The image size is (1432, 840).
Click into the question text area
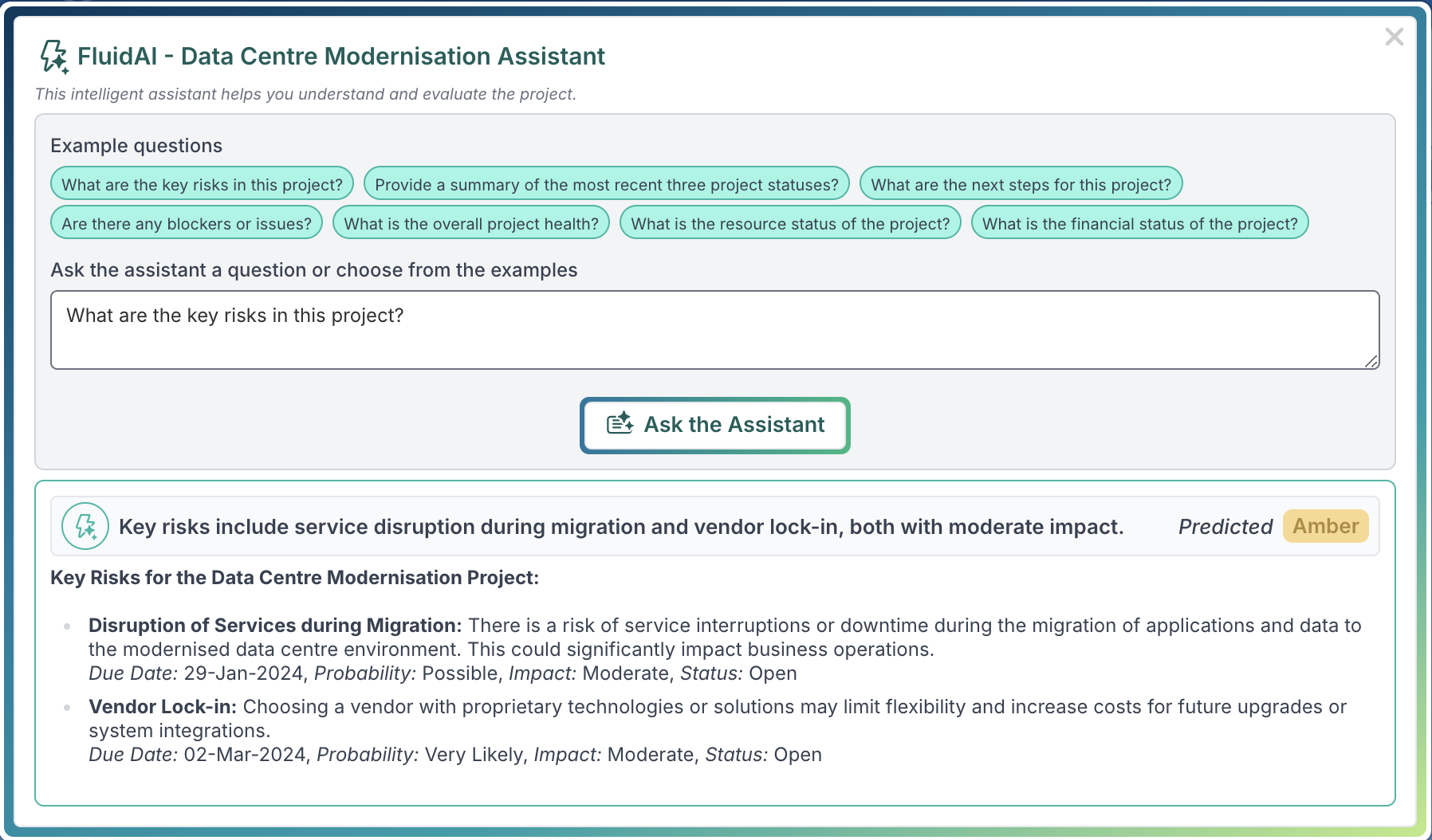pyautogui.click(x=715, y=330)
